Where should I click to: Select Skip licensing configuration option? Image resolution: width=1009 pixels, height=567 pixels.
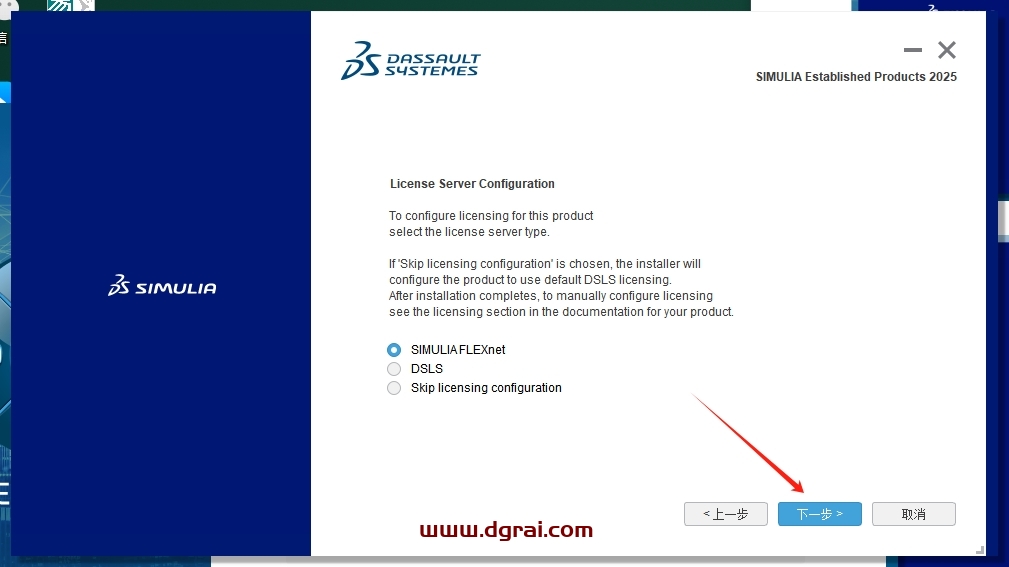point(394,388)
